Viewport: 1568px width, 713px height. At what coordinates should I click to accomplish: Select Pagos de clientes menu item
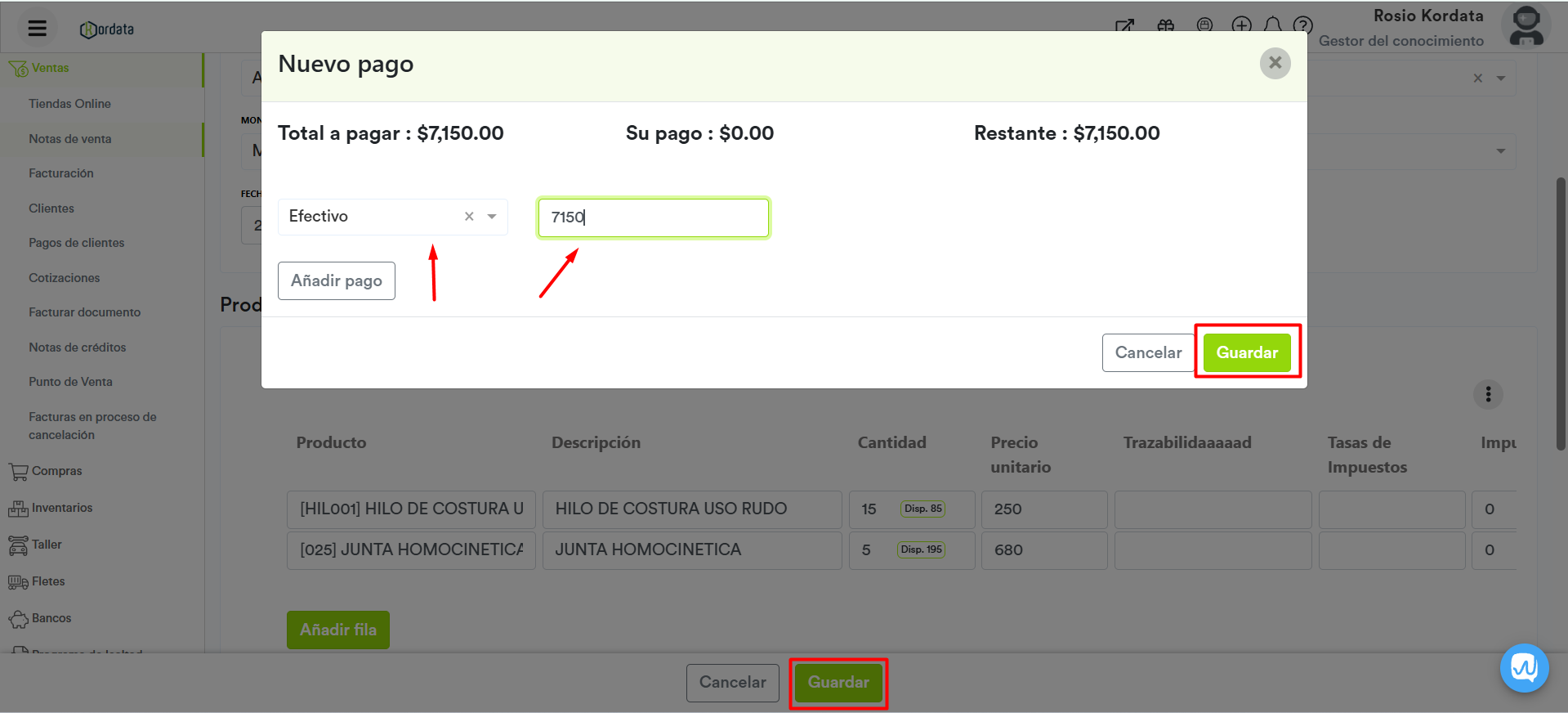tap(77, 243)
